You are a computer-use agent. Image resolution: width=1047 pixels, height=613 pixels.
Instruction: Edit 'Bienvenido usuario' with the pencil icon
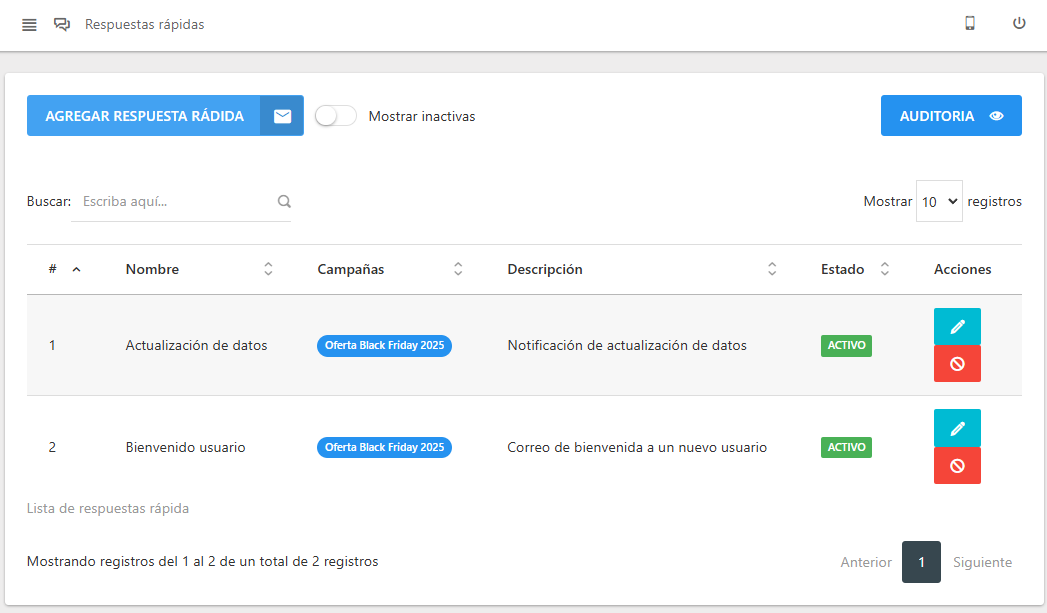click(x=957, y=428)
